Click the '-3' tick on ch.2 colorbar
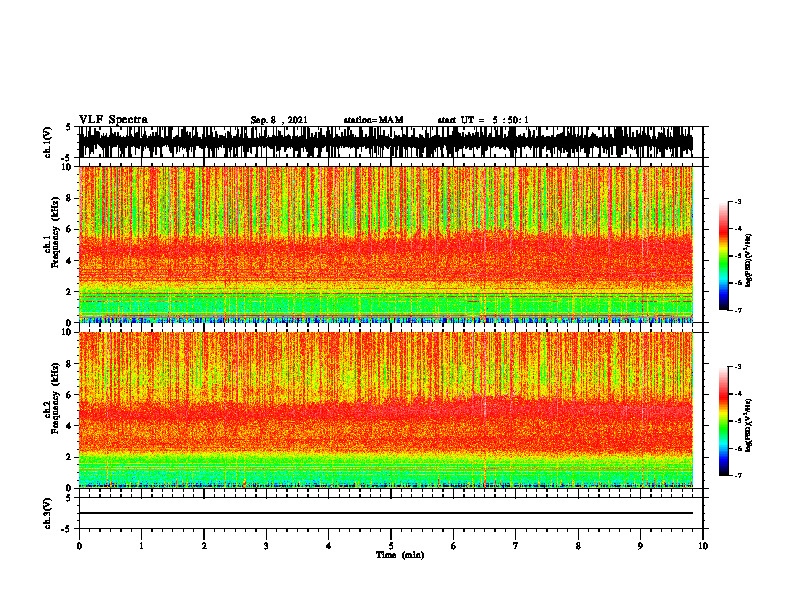 pyautogui.click(x=738, y=367)
